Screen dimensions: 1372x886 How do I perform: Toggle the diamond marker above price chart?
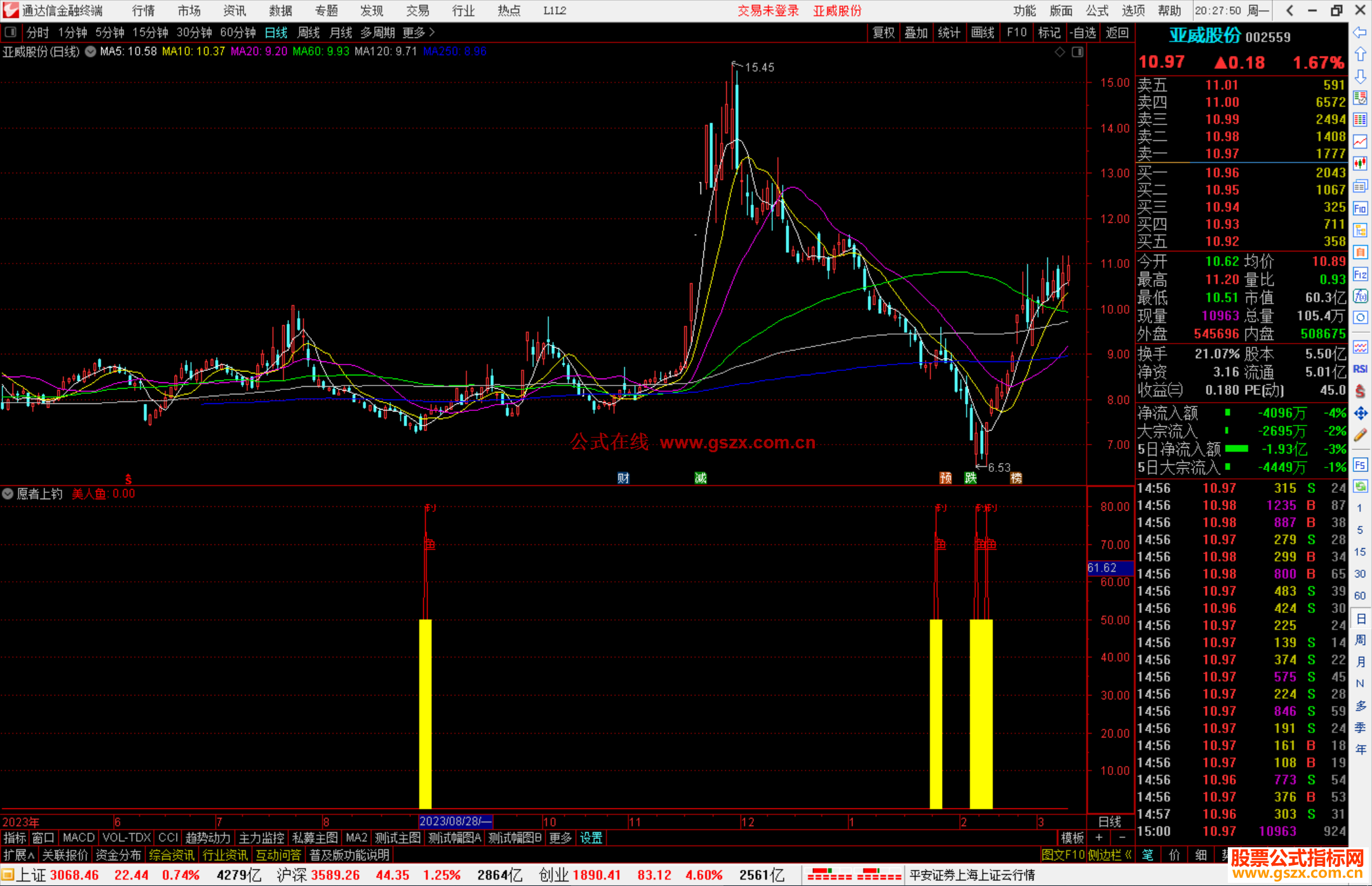coord(1059,52)
